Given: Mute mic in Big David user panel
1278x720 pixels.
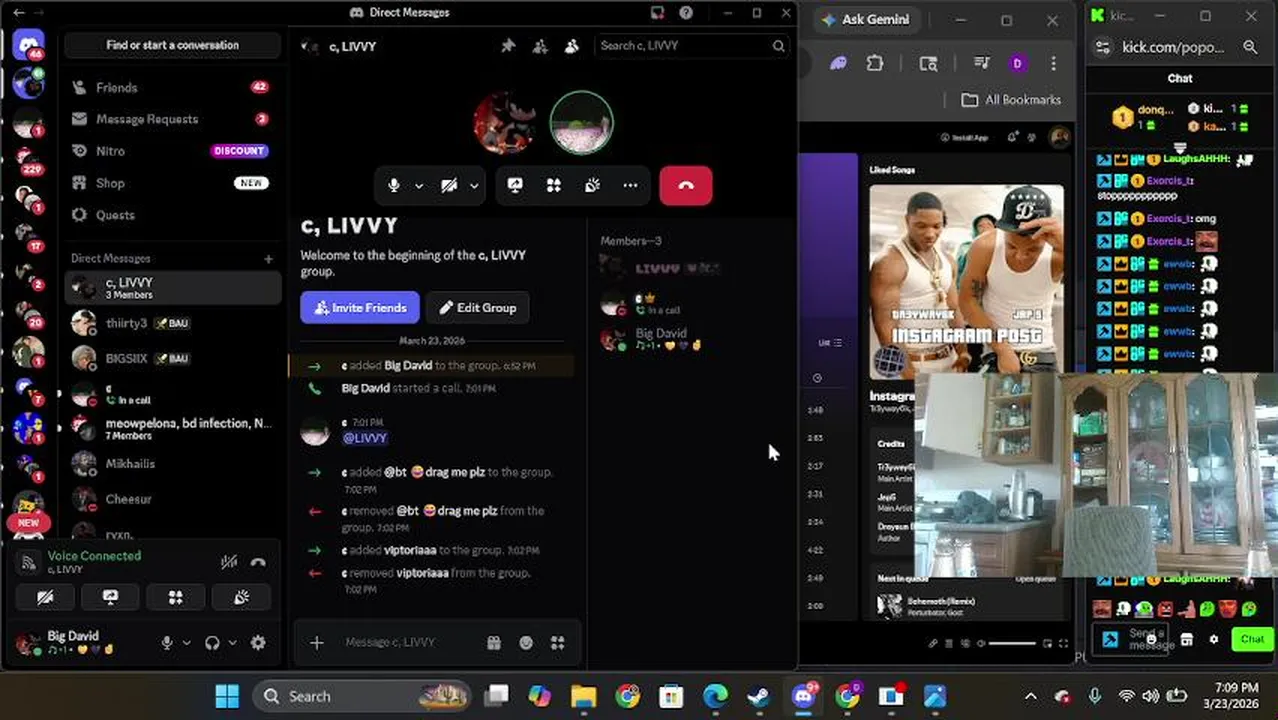Looking at the screenshot, I should click(167, 643).
